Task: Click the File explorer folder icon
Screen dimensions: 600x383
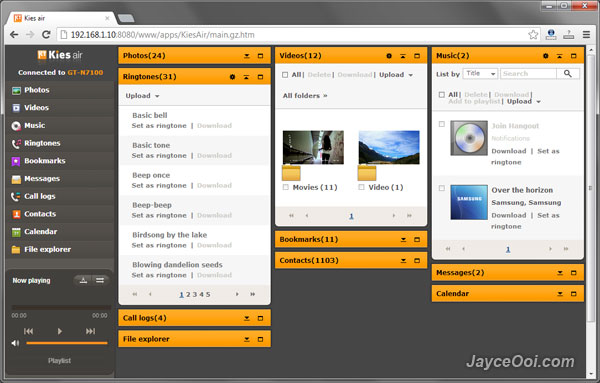Action: pyautogui.click(x=16, y=250)
